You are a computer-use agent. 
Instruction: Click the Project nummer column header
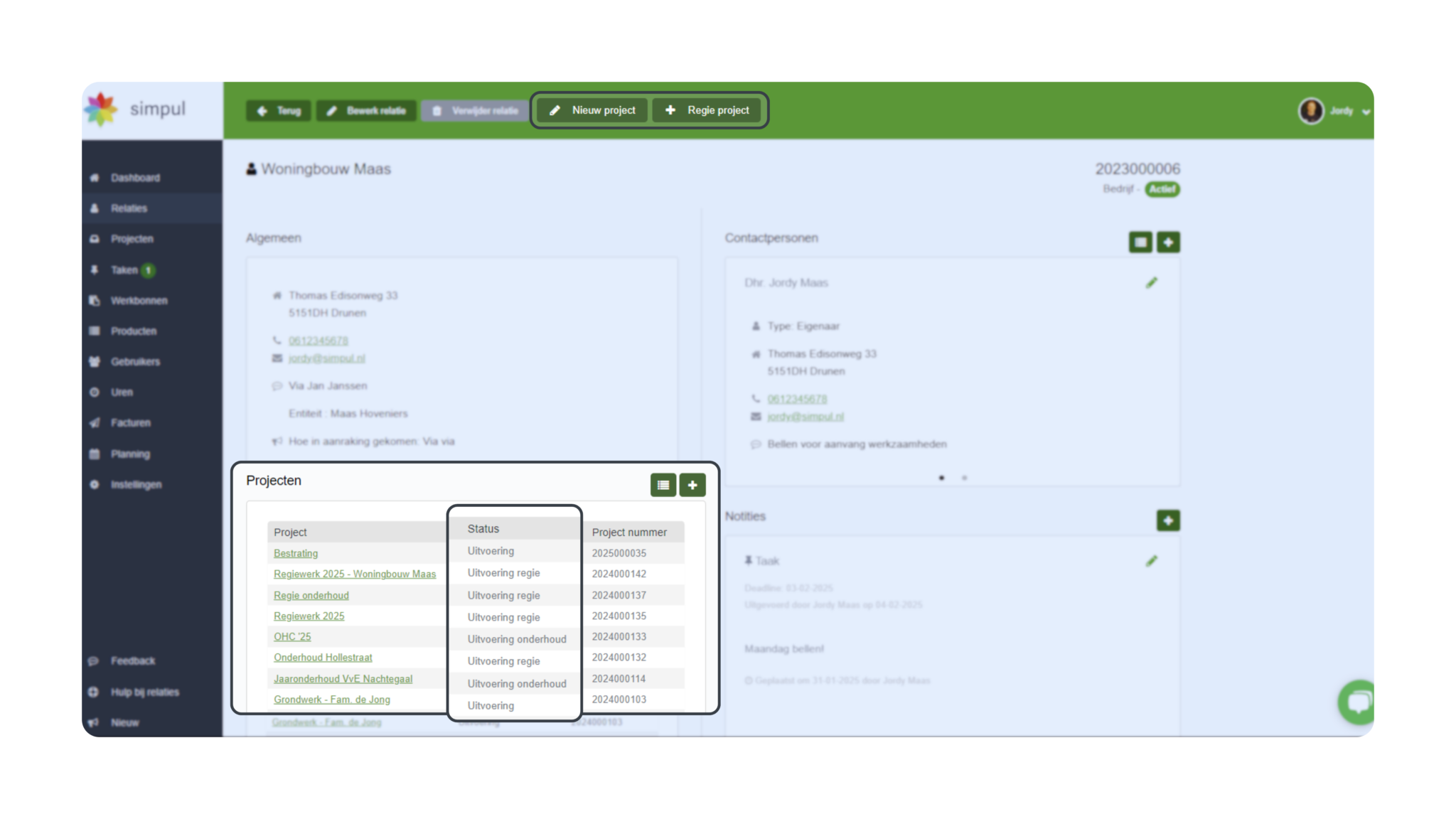629,532
